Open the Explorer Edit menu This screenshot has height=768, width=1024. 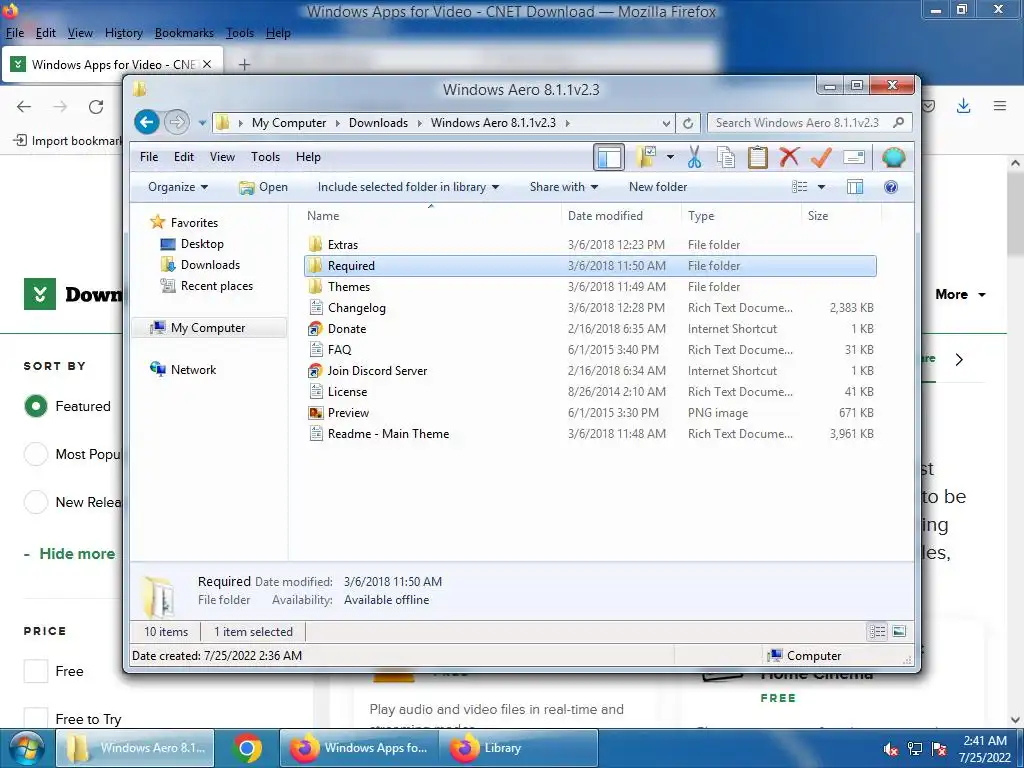point(184,157)
